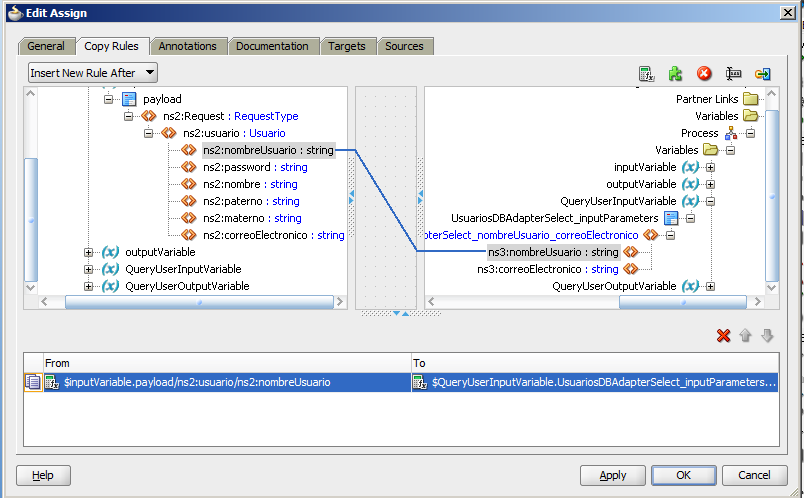Click the red circle X toolbar icon
This screenshot has height=498, width=804.
coord(704,74)
